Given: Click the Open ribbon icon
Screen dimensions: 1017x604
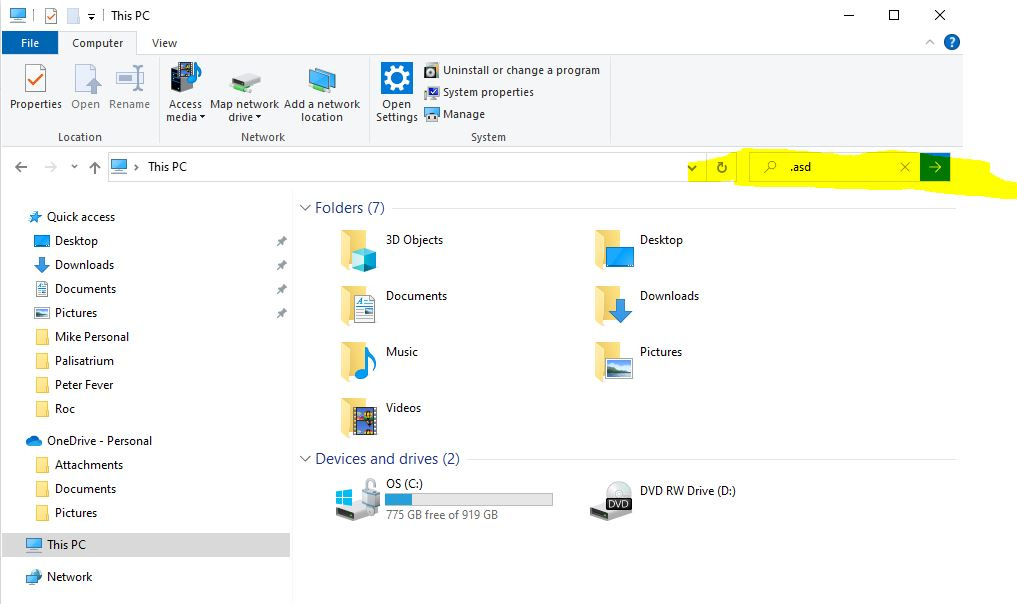Looking at the screenshot, I should click(x=86, y=86).
